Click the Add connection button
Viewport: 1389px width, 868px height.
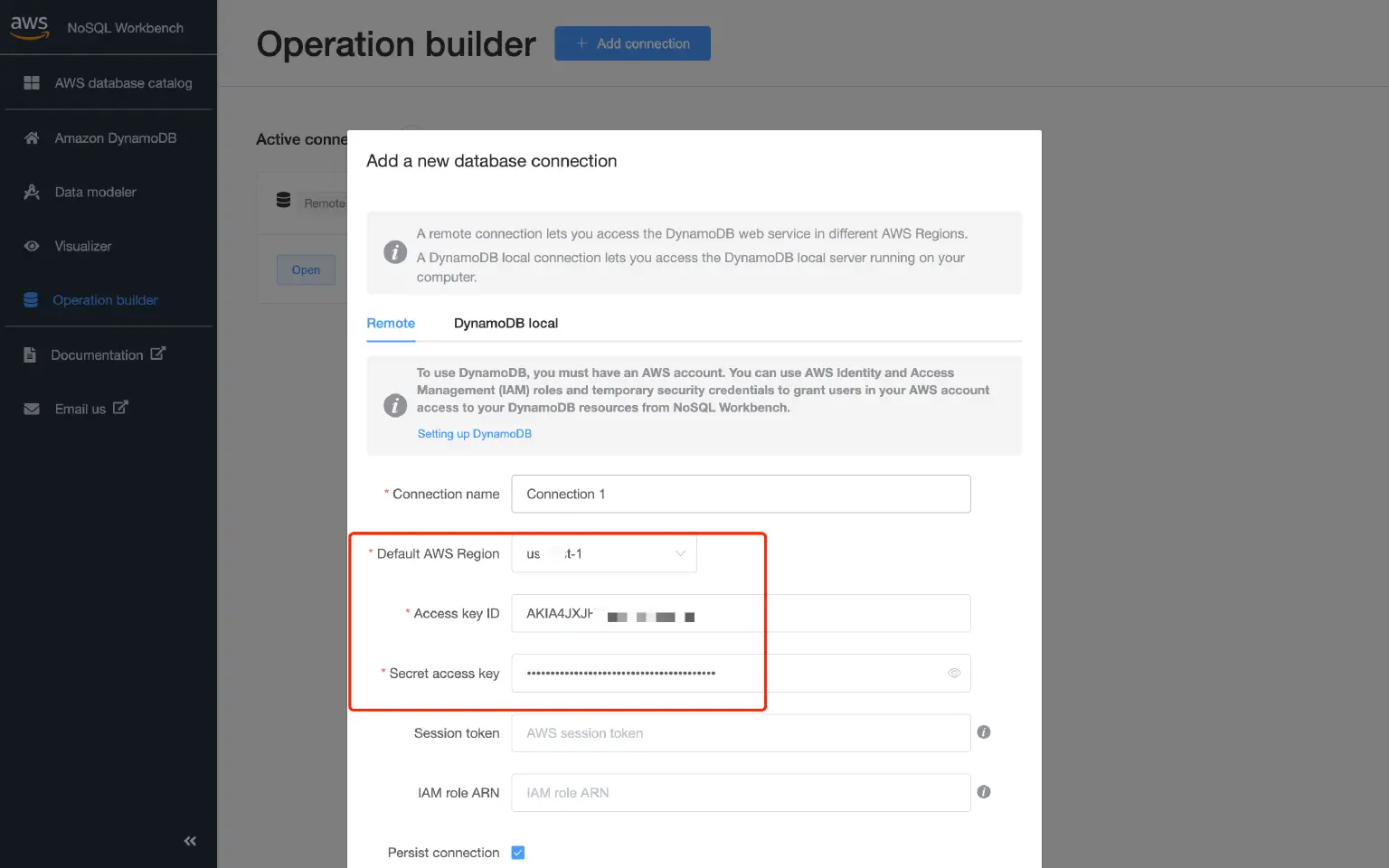coord(632,42)
